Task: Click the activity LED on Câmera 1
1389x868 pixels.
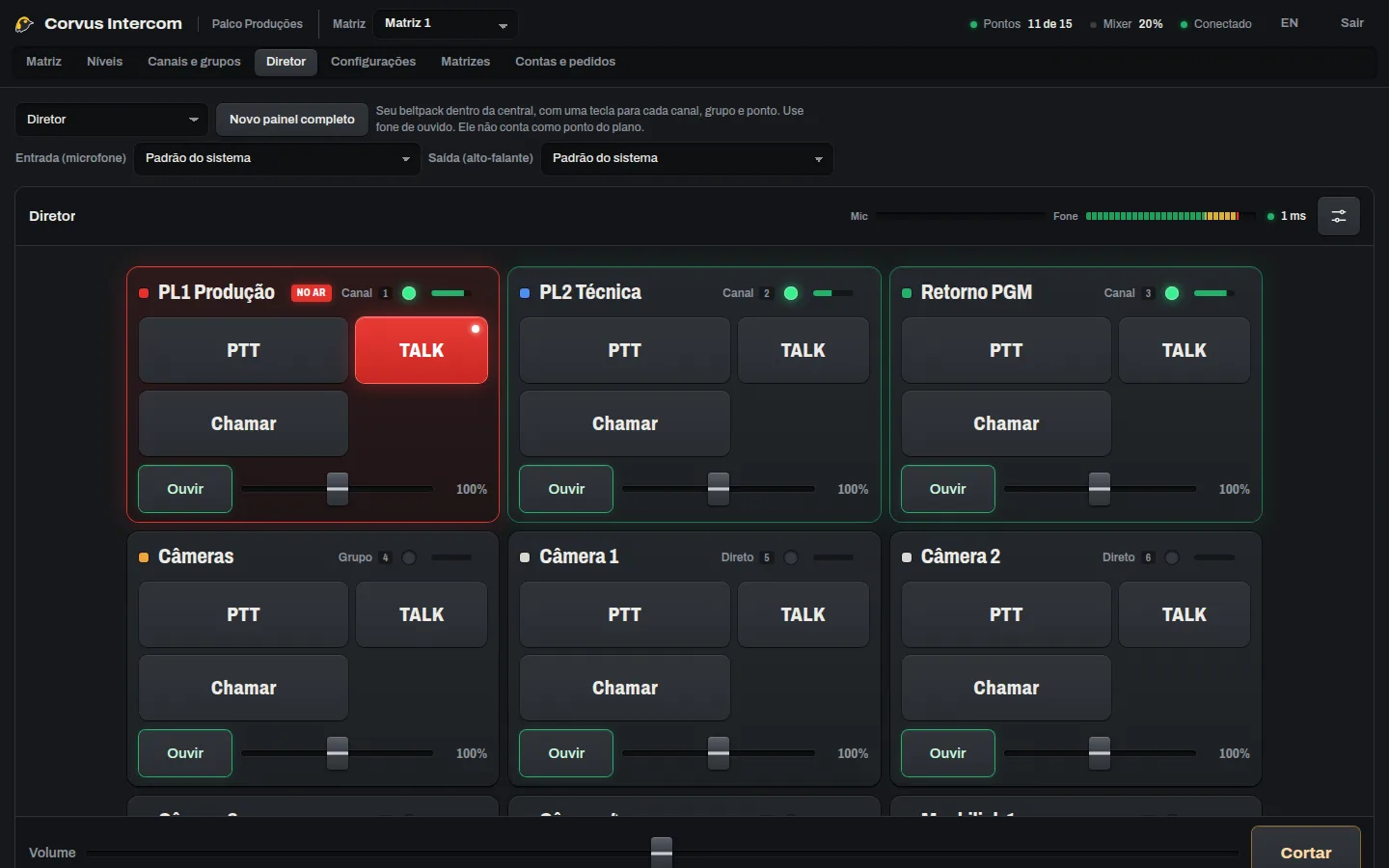Action: point(791,557)
